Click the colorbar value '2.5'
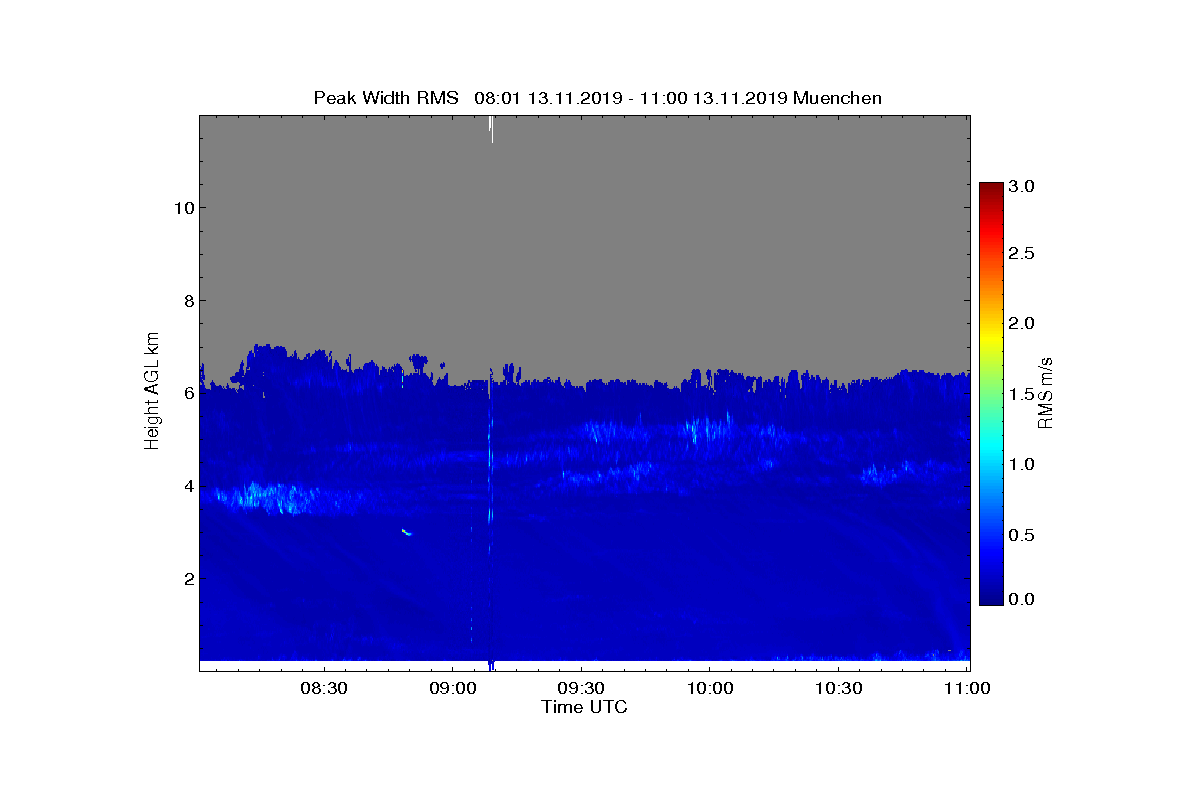 click(x=1023, y=254)
